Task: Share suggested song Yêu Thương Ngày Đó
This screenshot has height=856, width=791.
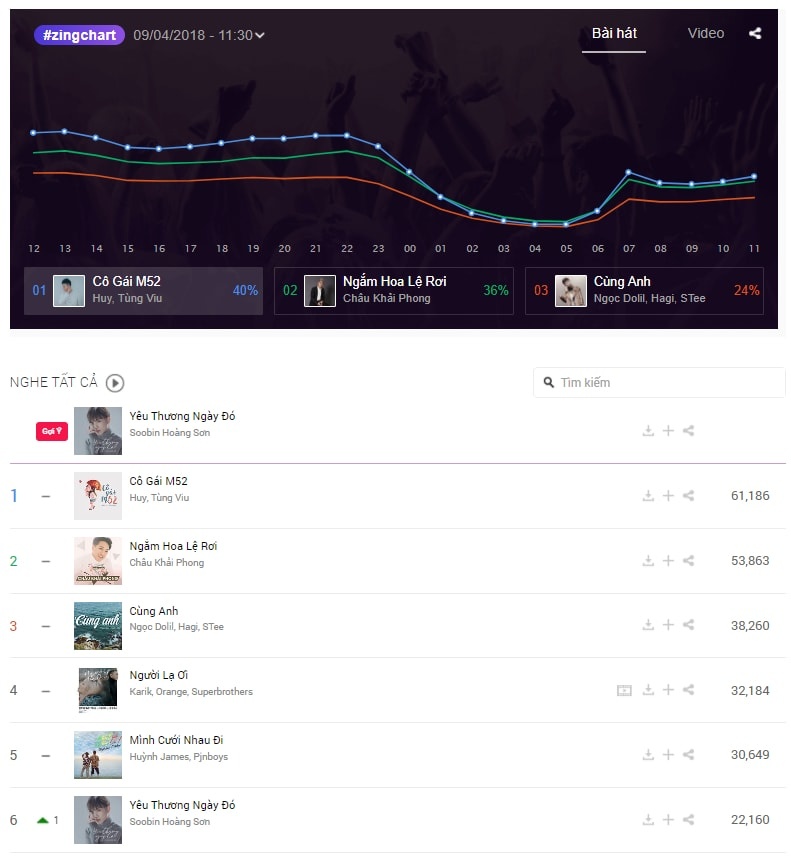Action: (688, 431)
